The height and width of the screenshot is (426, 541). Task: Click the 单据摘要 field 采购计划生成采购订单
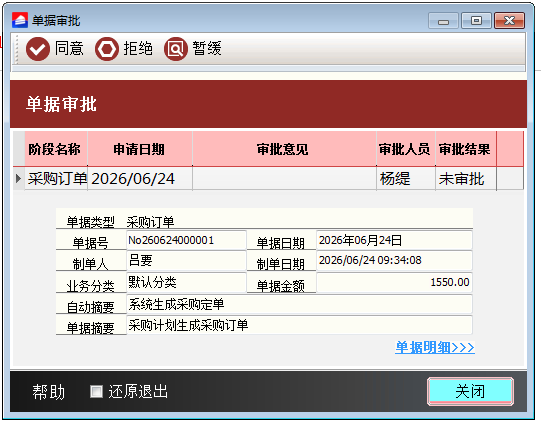coord(299,325)
